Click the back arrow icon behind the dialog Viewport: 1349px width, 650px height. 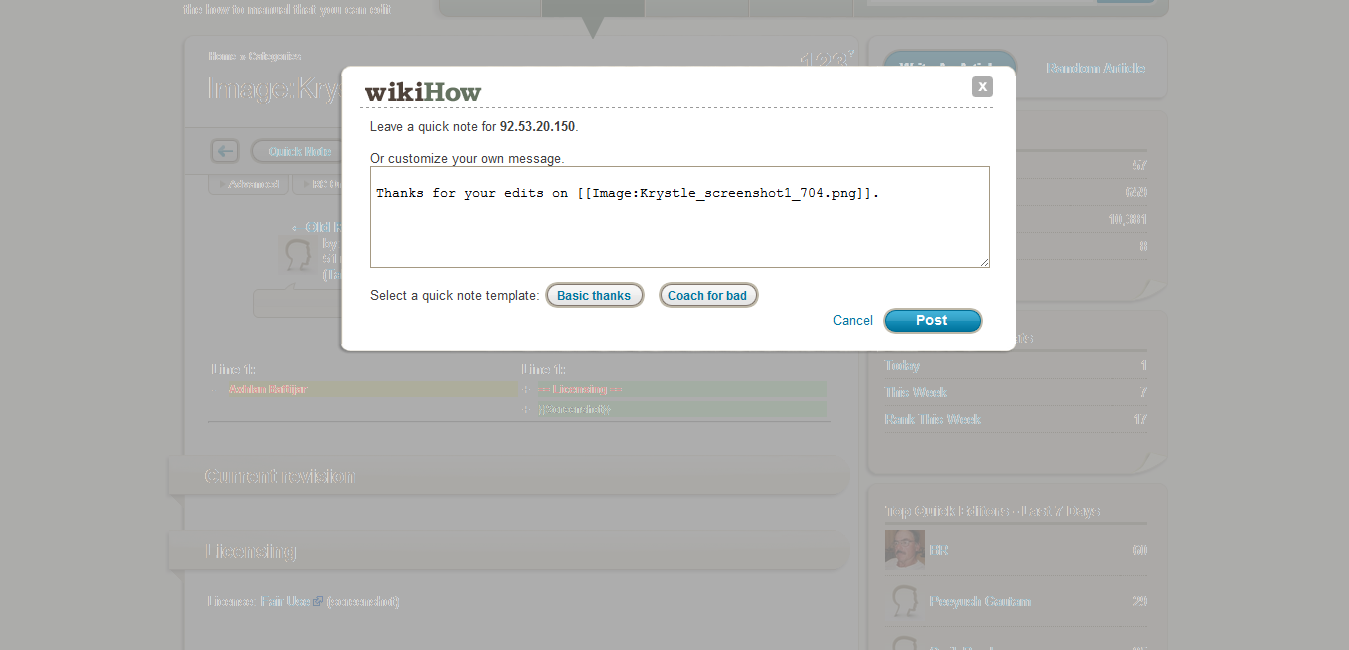[225, 151]
